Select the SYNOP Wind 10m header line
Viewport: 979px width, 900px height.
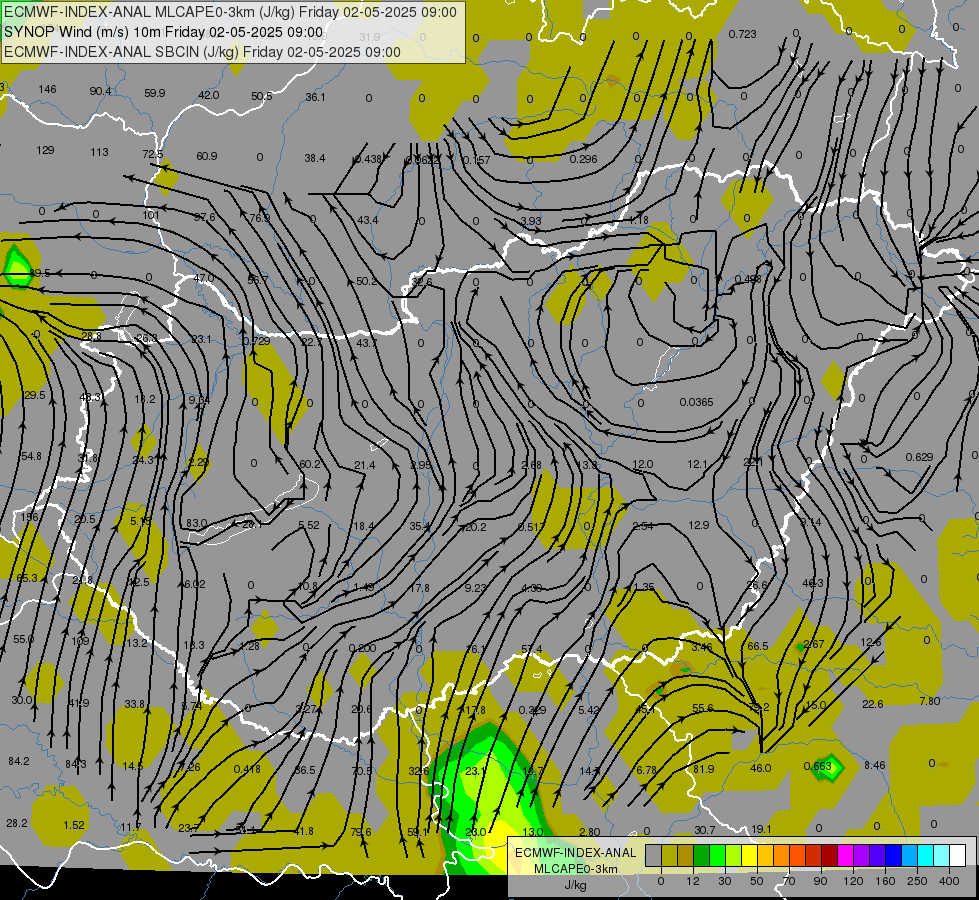coord(164,32)
